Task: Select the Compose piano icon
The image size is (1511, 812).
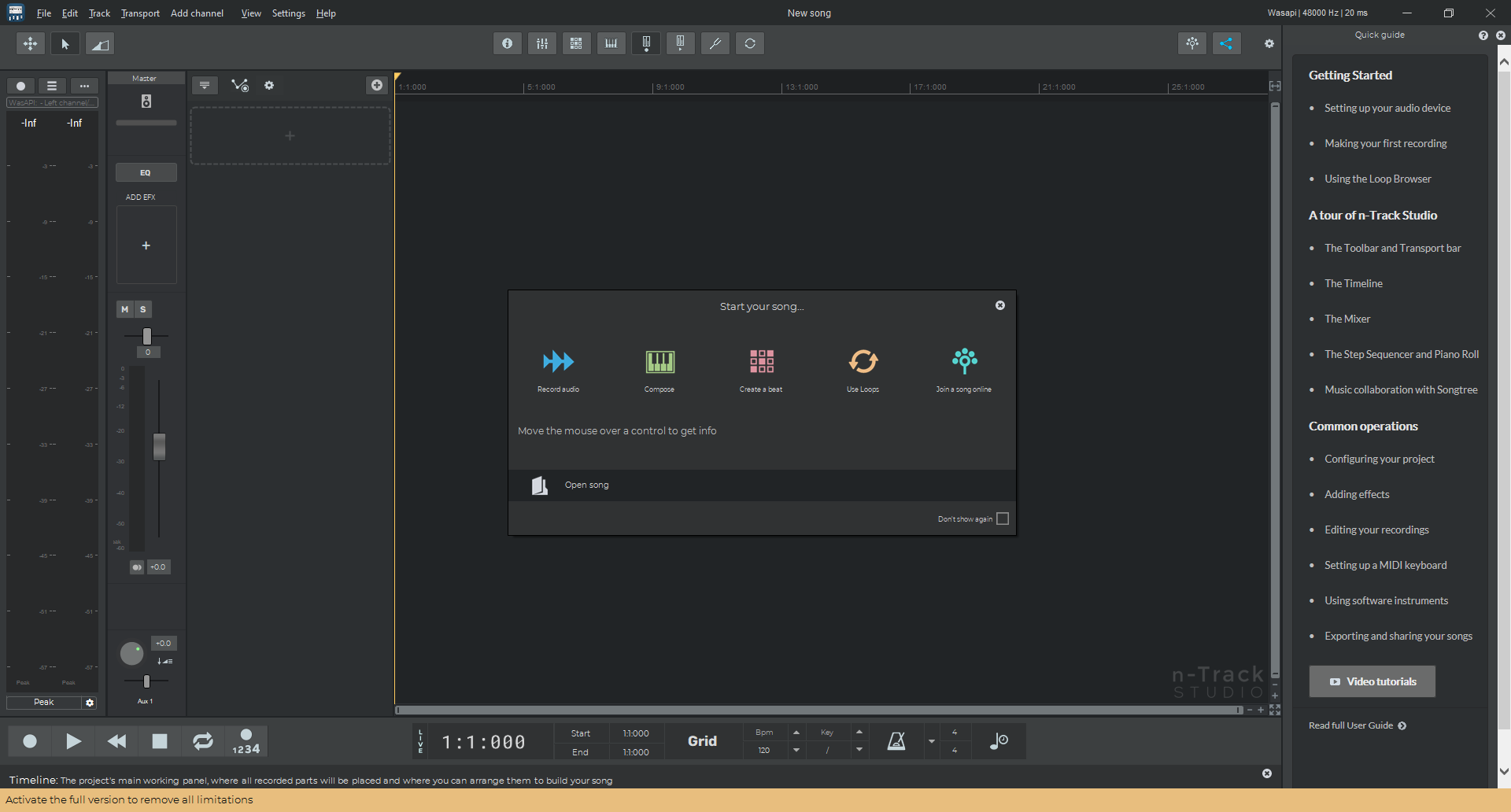Action: coord(659,362)
